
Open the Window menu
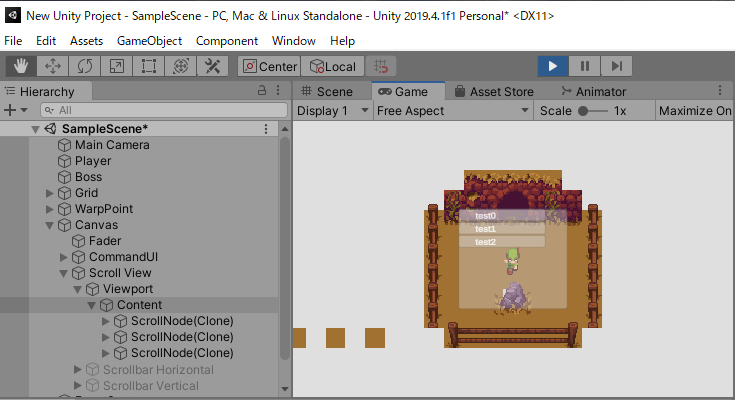pyautogui.click(x=294, y=41)
